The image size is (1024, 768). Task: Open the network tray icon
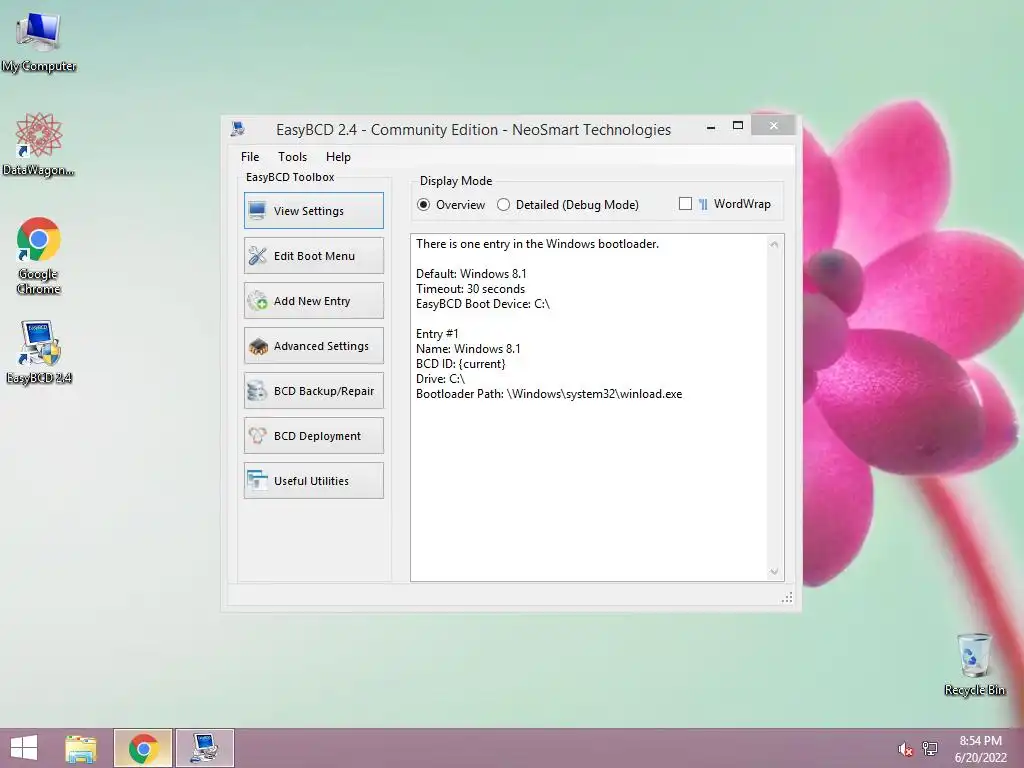click(x=930, y=749)
